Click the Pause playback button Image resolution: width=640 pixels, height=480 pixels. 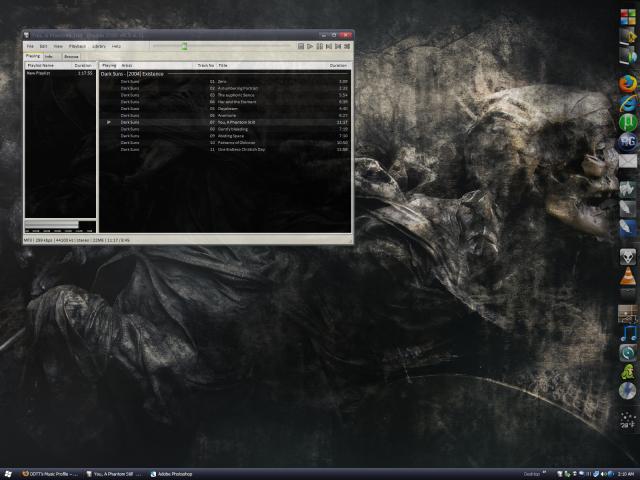coord(319,46)
